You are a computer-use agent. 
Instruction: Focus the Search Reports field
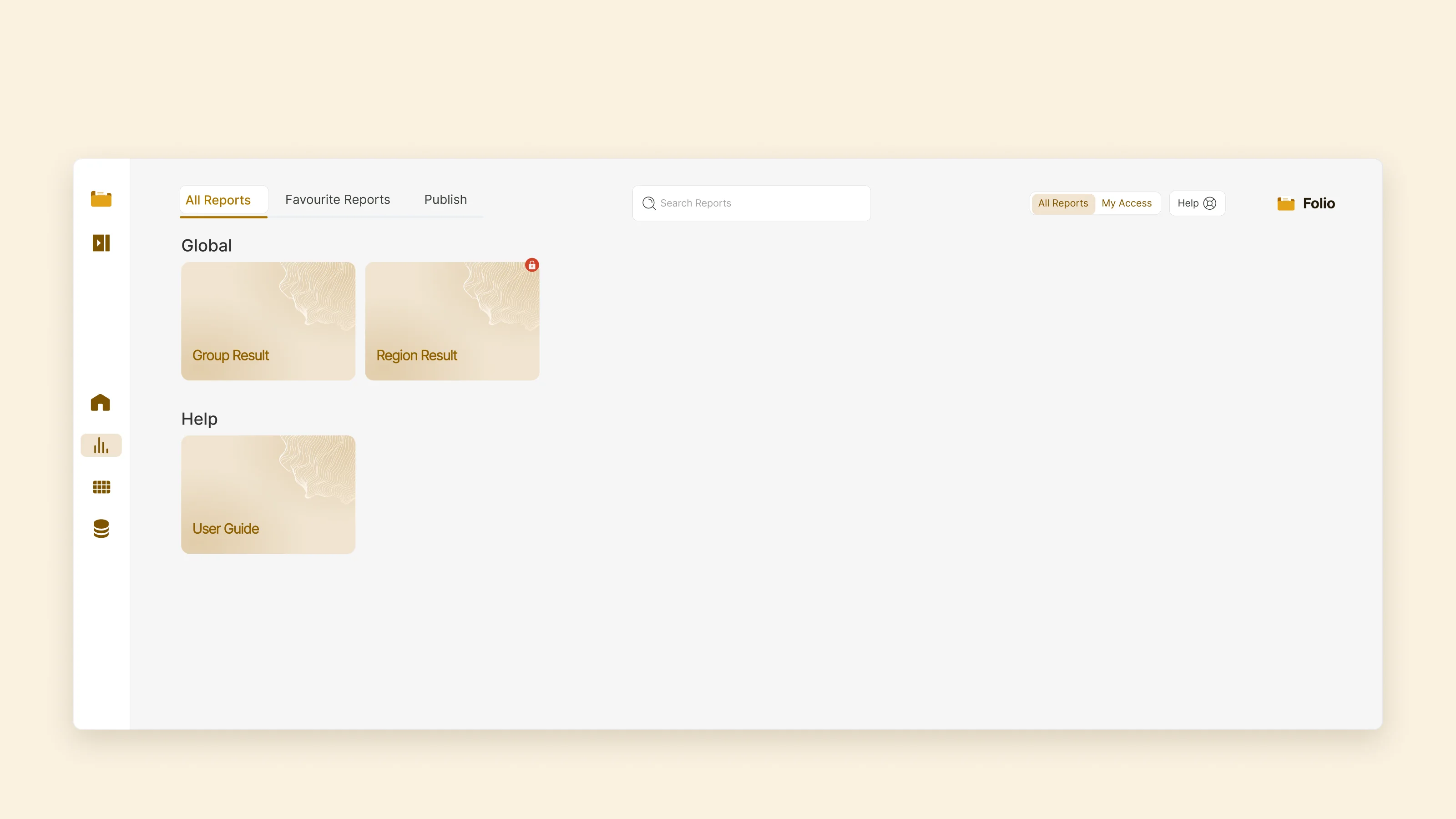pos(751,203)
